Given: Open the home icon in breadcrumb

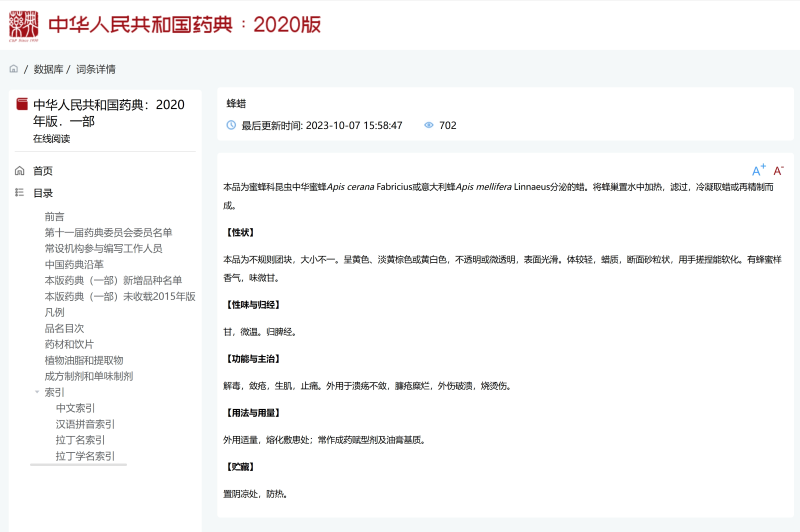Looking at the screenshot, I should coord(14,69).
